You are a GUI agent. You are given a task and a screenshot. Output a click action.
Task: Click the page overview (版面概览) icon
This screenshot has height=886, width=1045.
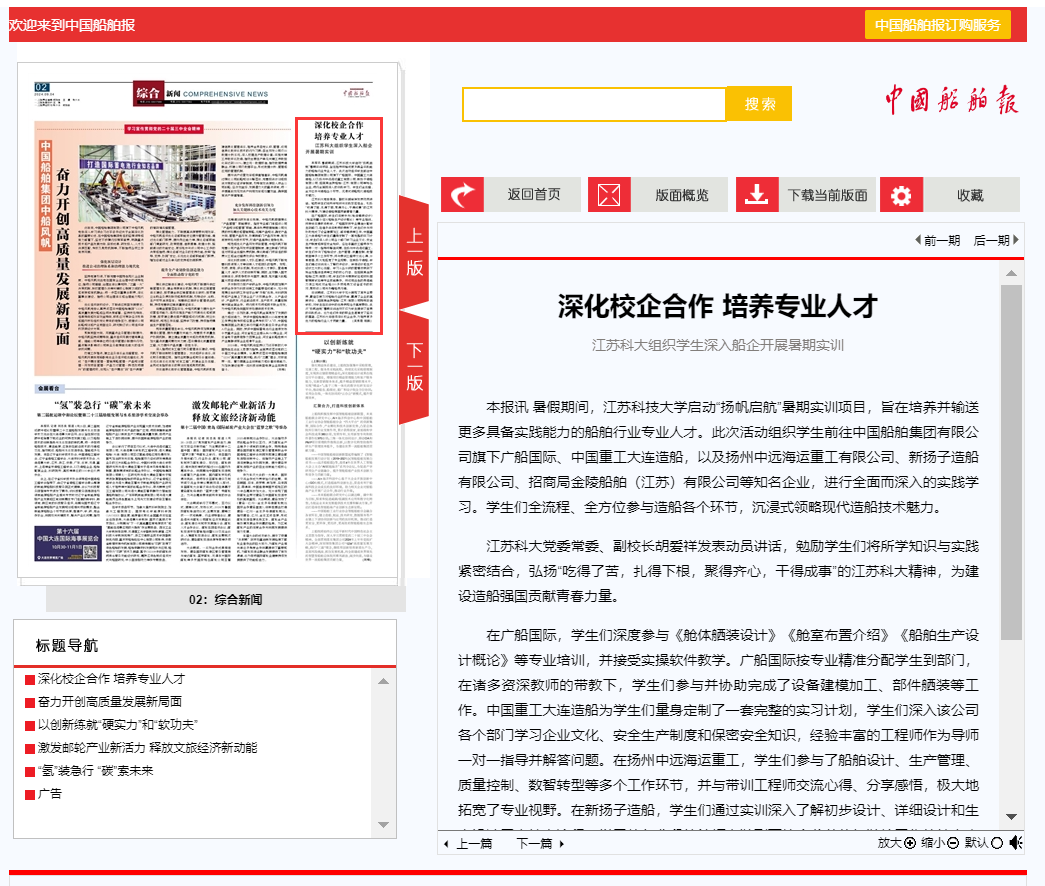[608, 195]
